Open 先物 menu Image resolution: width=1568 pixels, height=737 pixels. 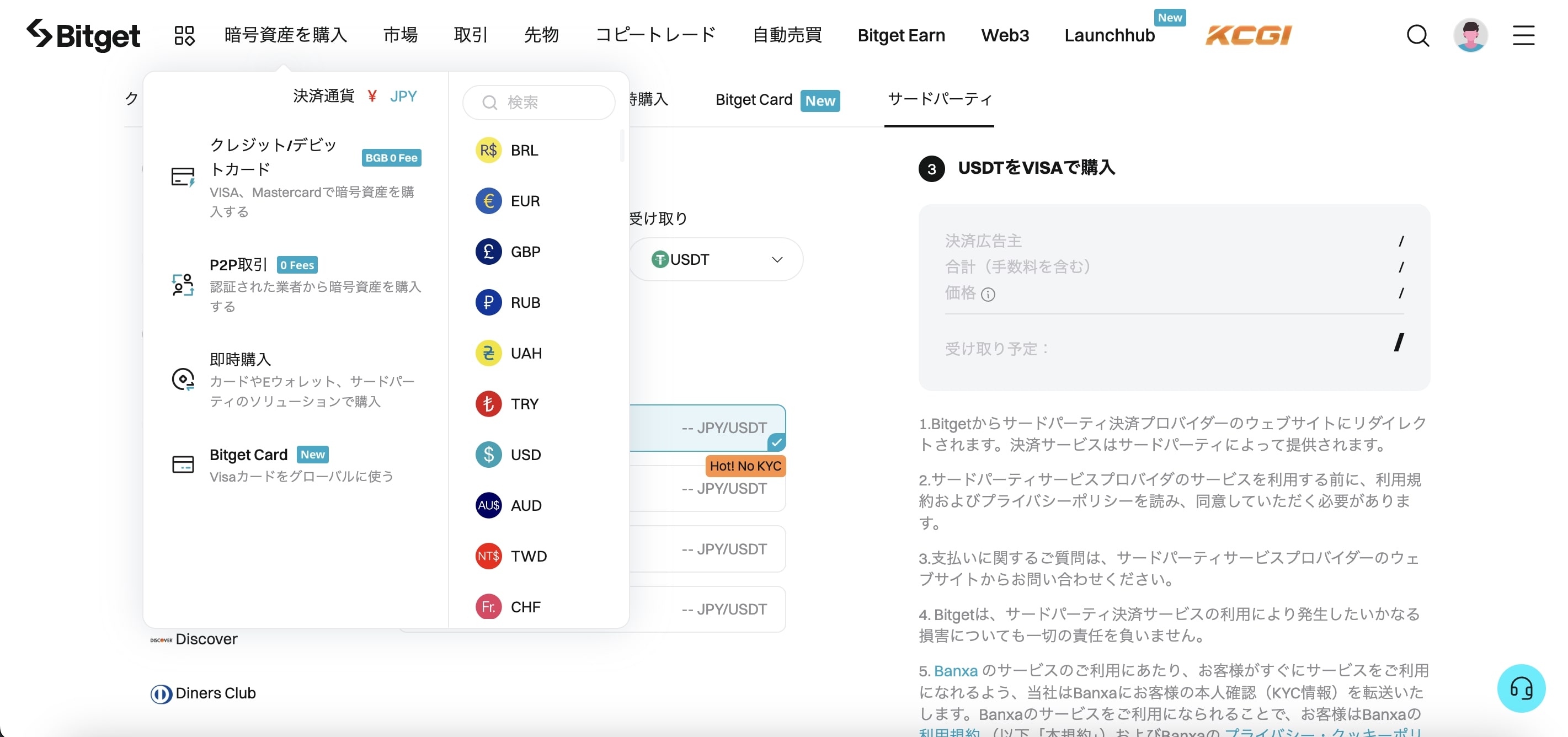(x=541, y=35)
